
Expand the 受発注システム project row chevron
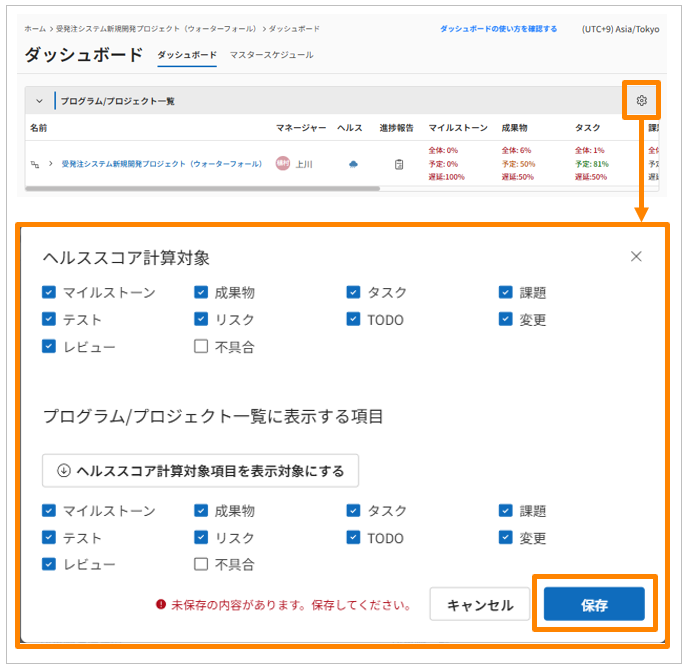click(50, 164)
